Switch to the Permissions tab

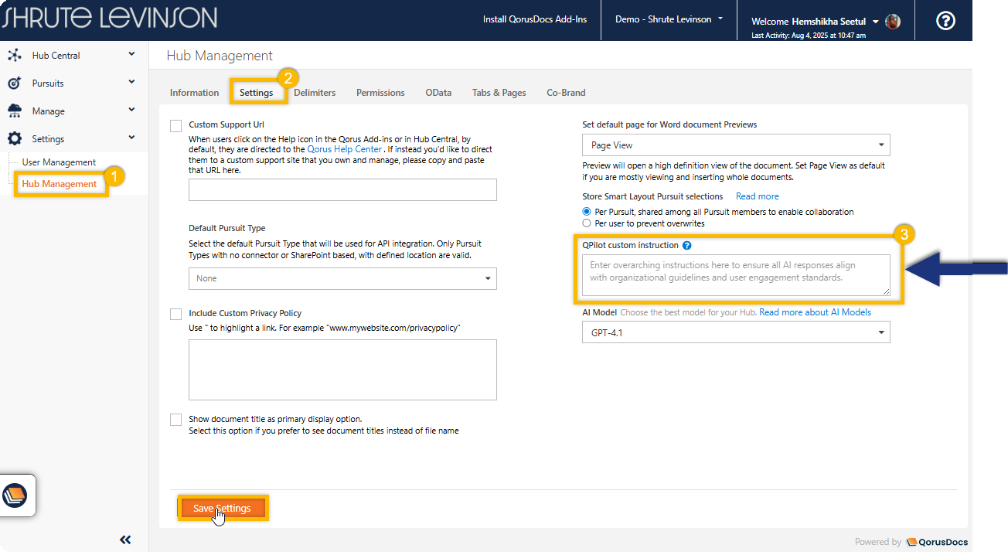pos(380,93)
